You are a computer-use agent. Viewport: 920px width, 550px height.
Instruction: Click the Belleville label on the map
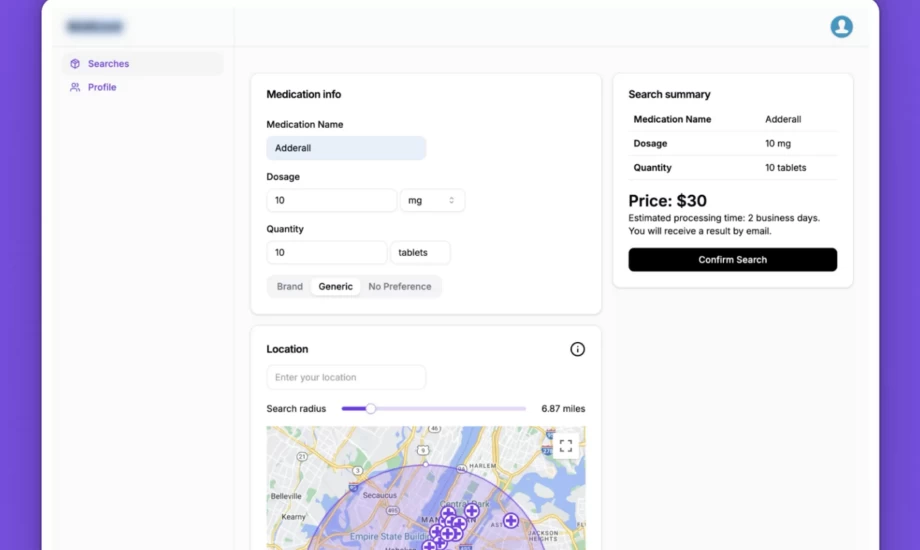point(286,496)
